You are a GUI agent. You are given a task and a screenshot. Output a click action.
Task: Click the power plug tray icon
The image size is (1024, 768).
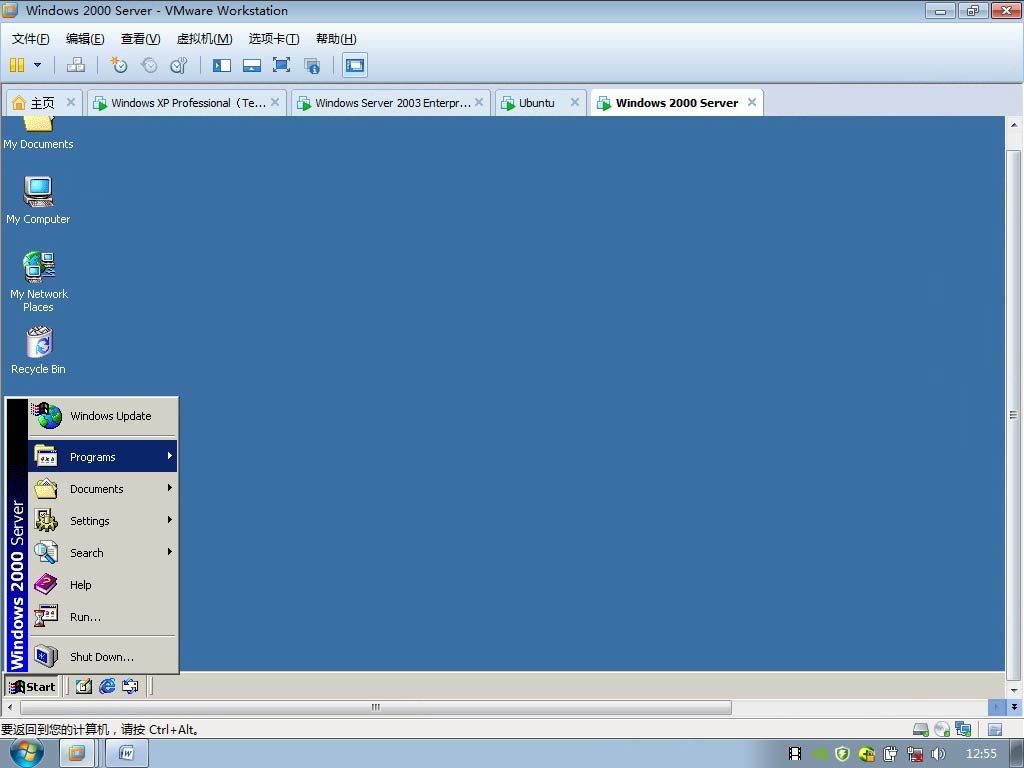[890, 754]
